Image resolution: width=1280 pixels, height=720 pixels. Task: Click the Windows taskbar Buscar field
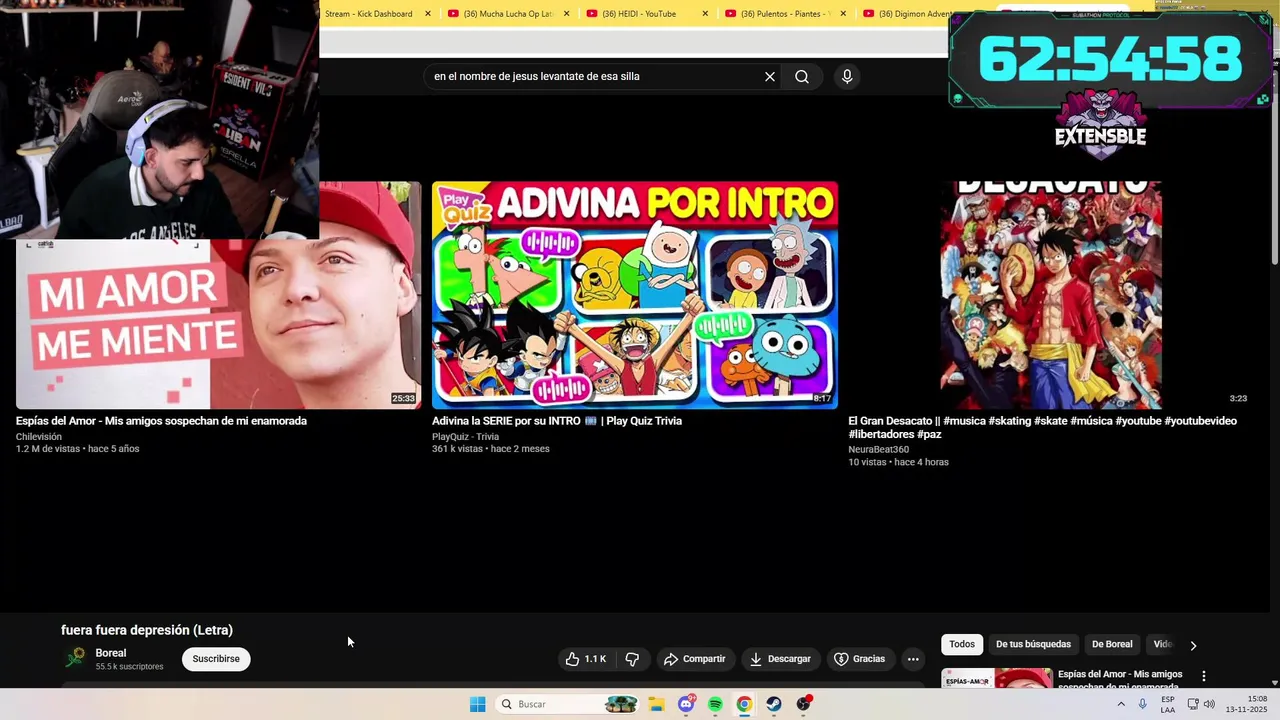coord(567,704)
